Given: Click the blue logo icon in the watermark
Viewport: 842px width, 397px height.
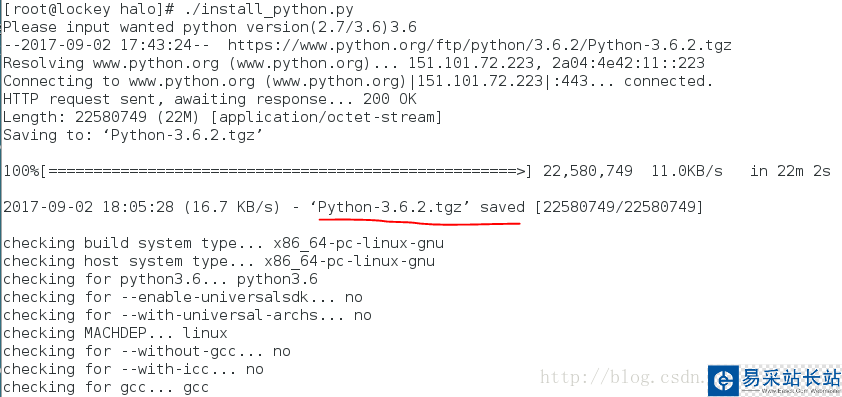Looking at the screenshot, I should (x=723, y=381).
